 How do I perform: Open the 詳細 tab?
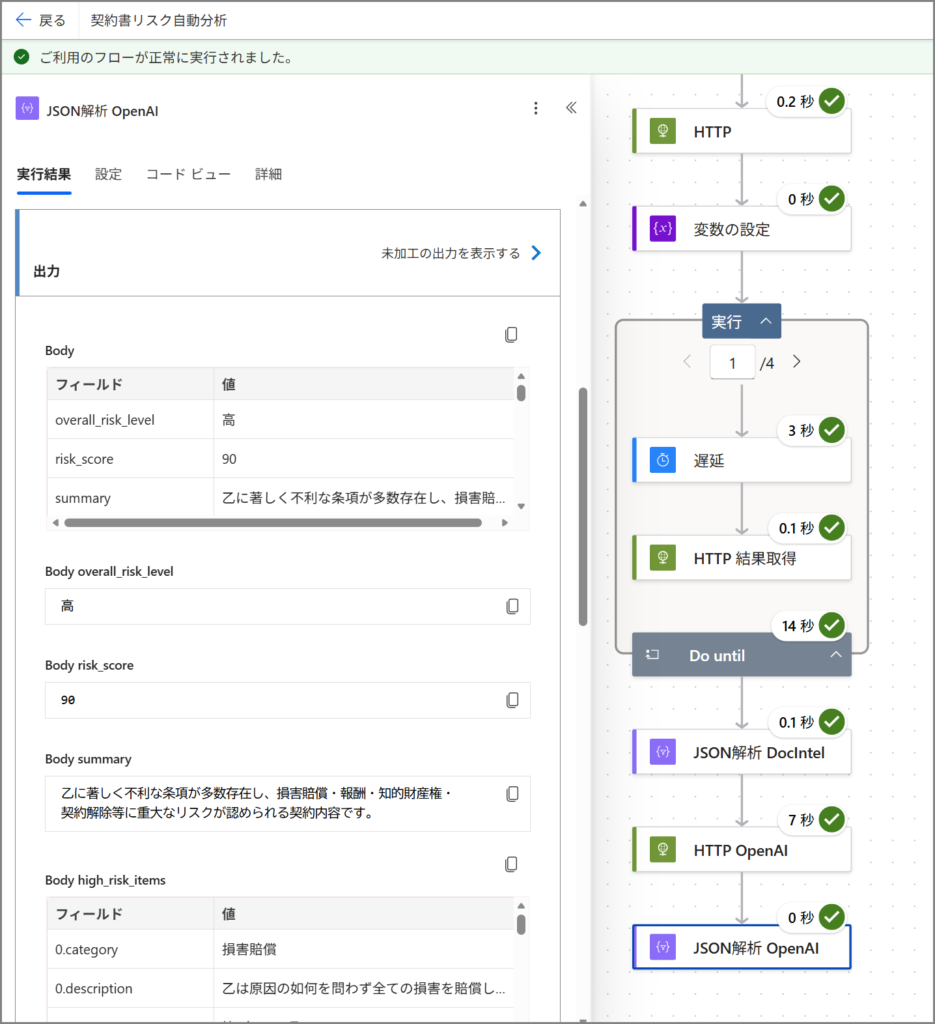pos(268,174)
